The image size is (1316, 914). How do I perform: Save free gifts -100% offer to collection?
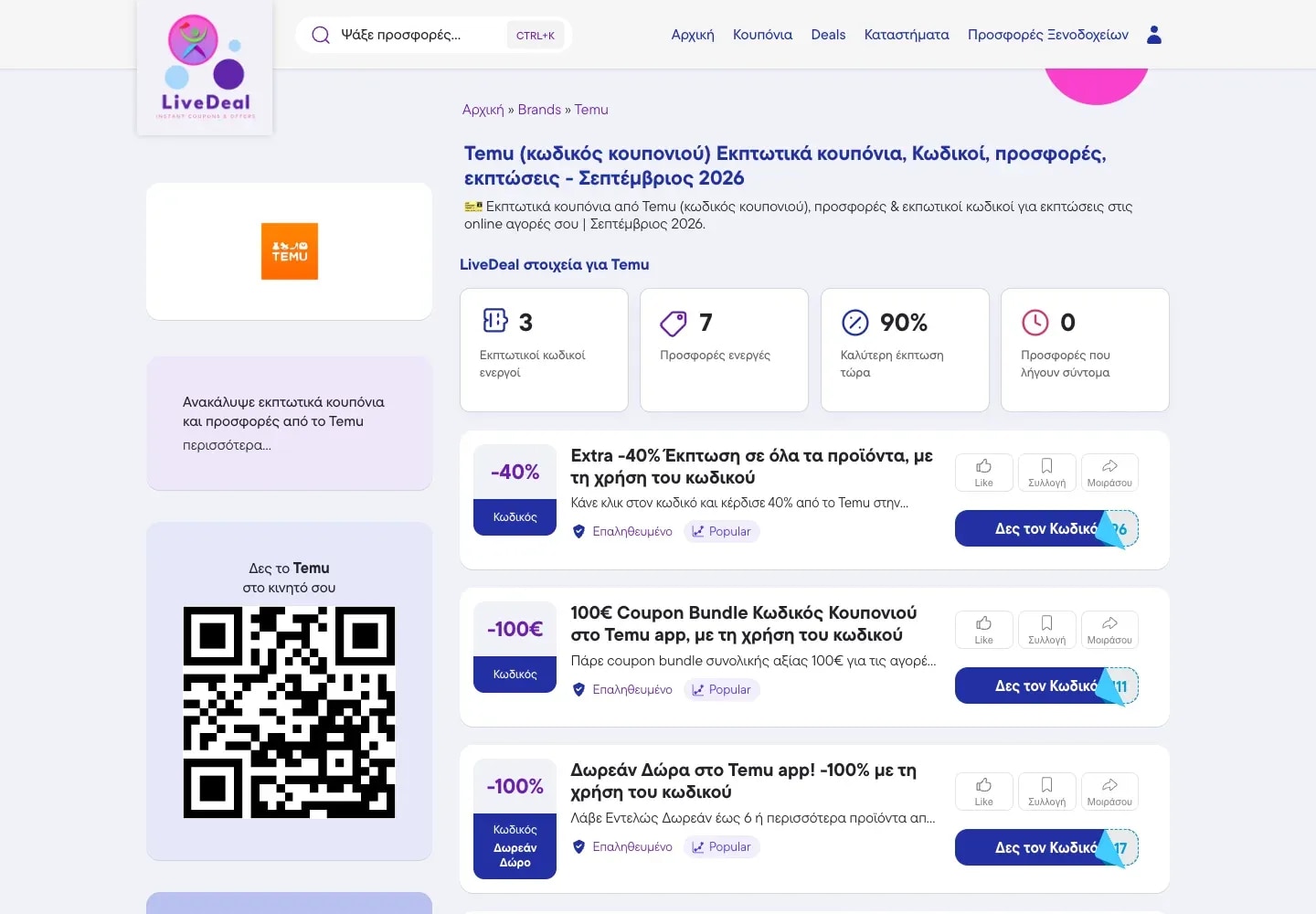point(1047,792)
